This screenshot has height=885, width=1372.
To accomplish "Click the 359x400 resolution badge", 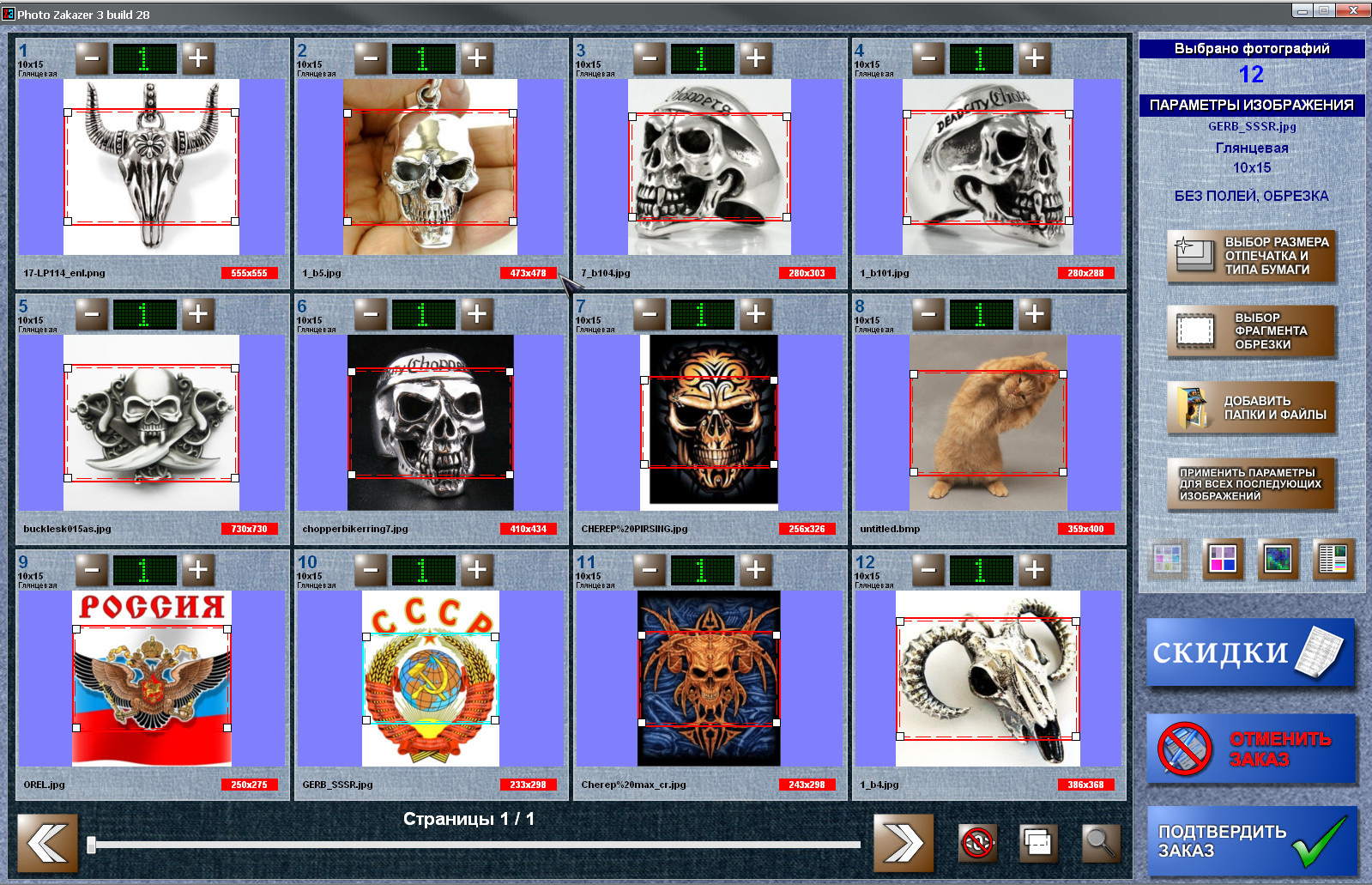I will pos(1085,529).
